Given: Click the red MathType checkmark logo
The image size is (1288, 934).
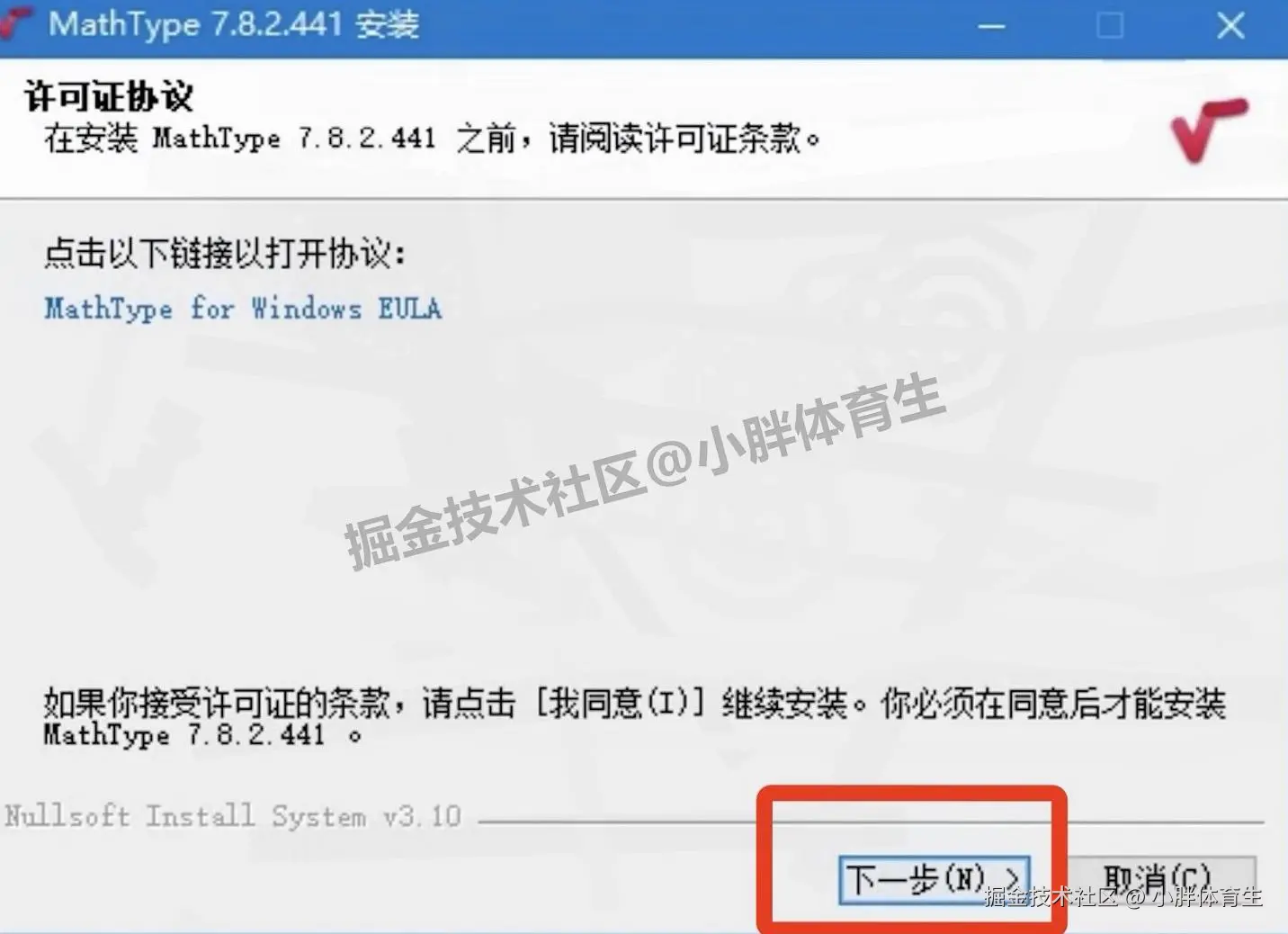Looking at the screenshot, I should point(1210,130).
